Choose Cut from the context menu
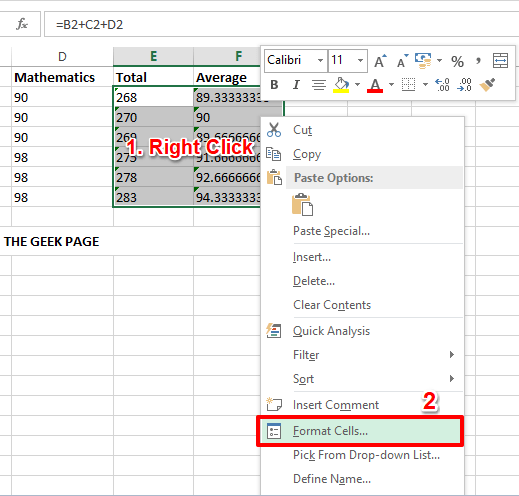 pyautogui.click(x=362, y=130)
